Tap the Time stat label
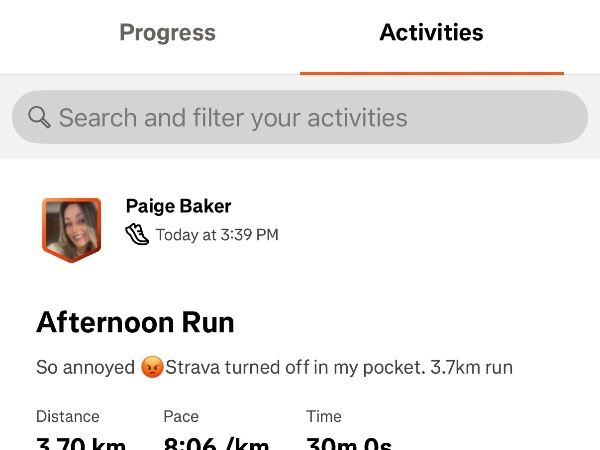The height and width of the screenshot is (450, 600). coord(324,416)
